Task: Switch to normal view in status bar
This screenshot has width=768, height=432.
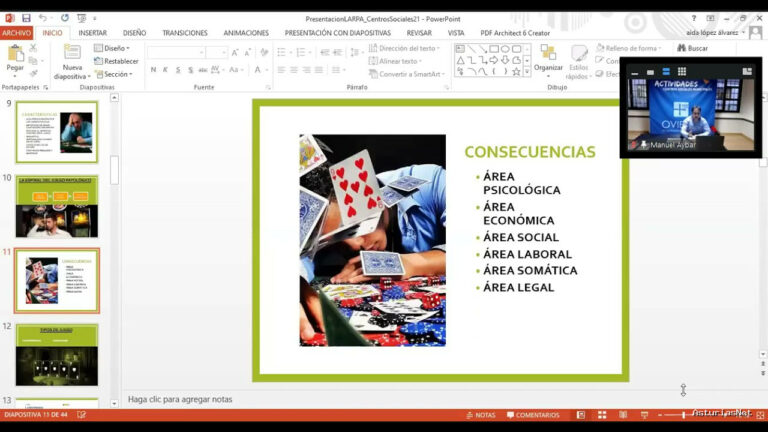Action: (x=581, y=415)
